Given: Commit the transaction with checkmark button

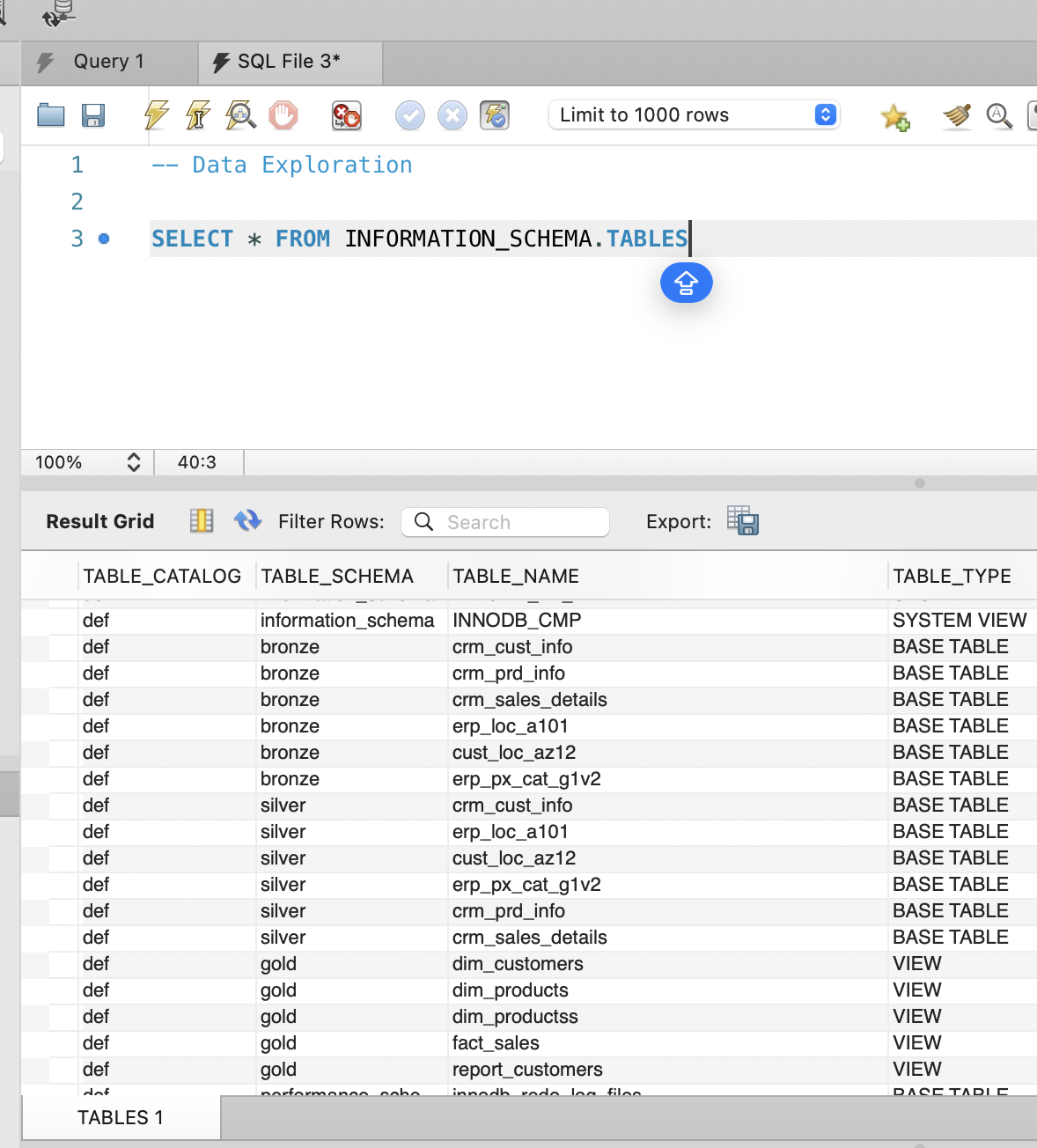Looking at the screenshot, I should [410, 115].
